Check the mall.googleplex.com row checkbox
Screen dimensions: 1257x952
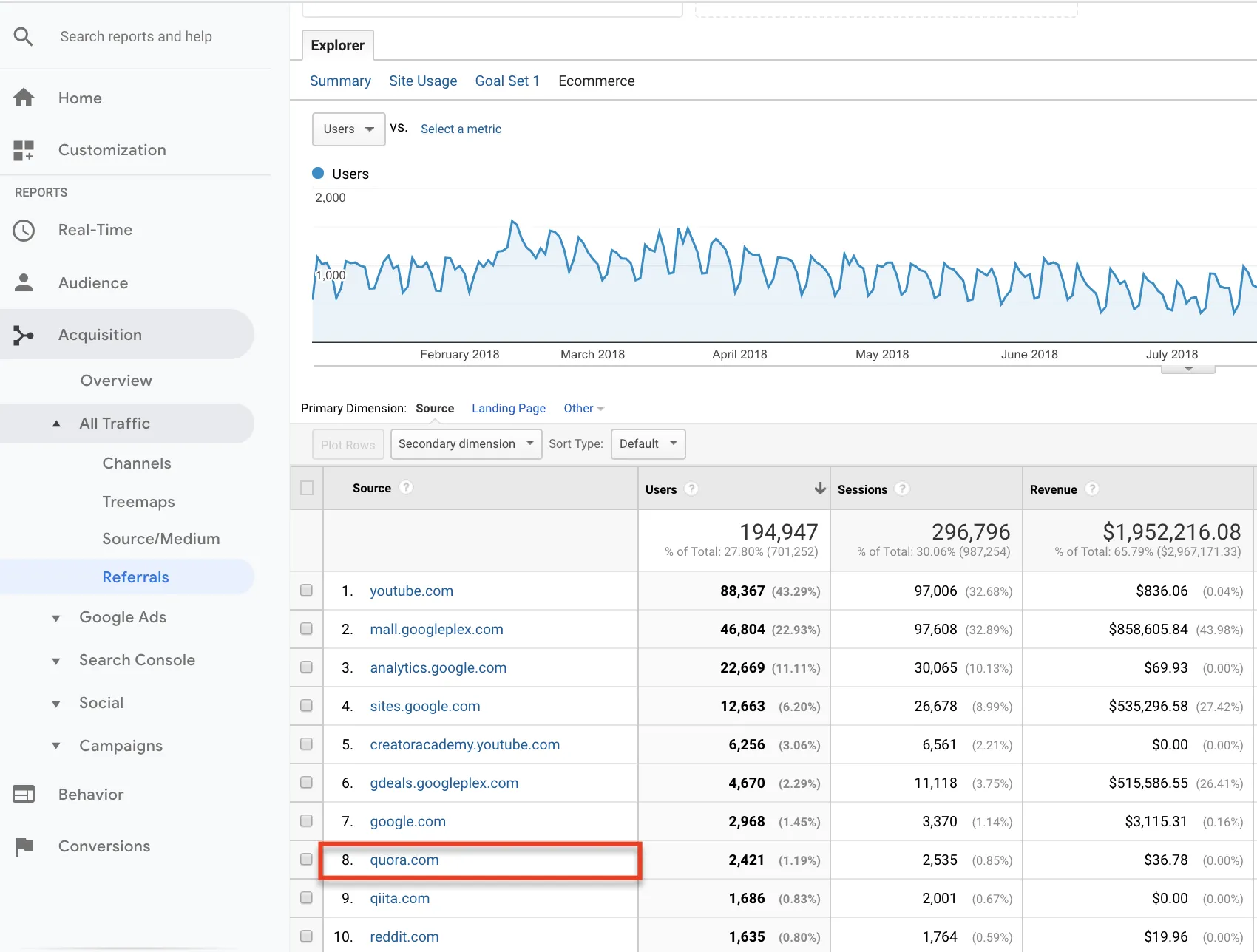click(306, 628)
